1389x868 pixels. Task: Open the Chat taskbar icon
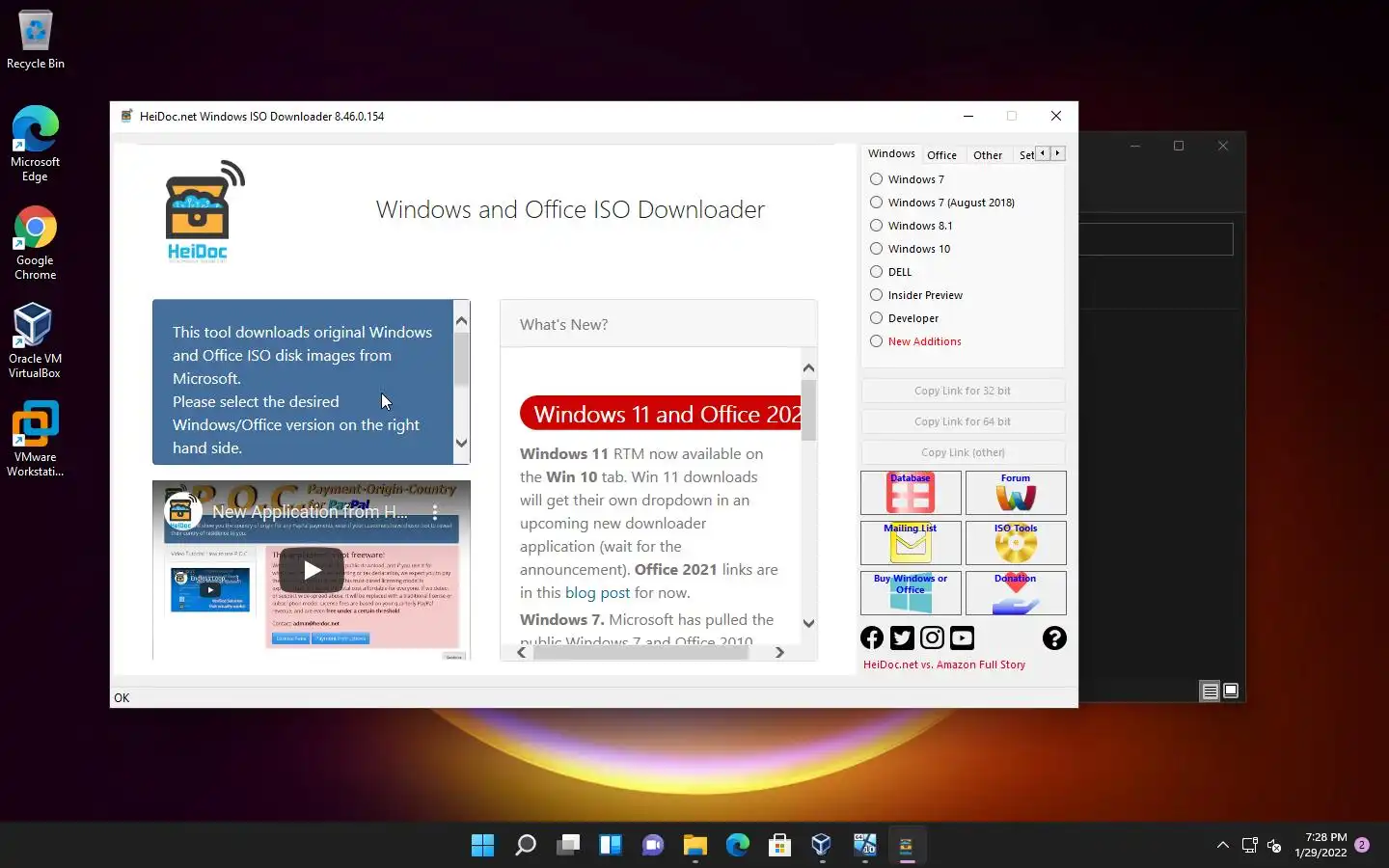tap(653, 846)
